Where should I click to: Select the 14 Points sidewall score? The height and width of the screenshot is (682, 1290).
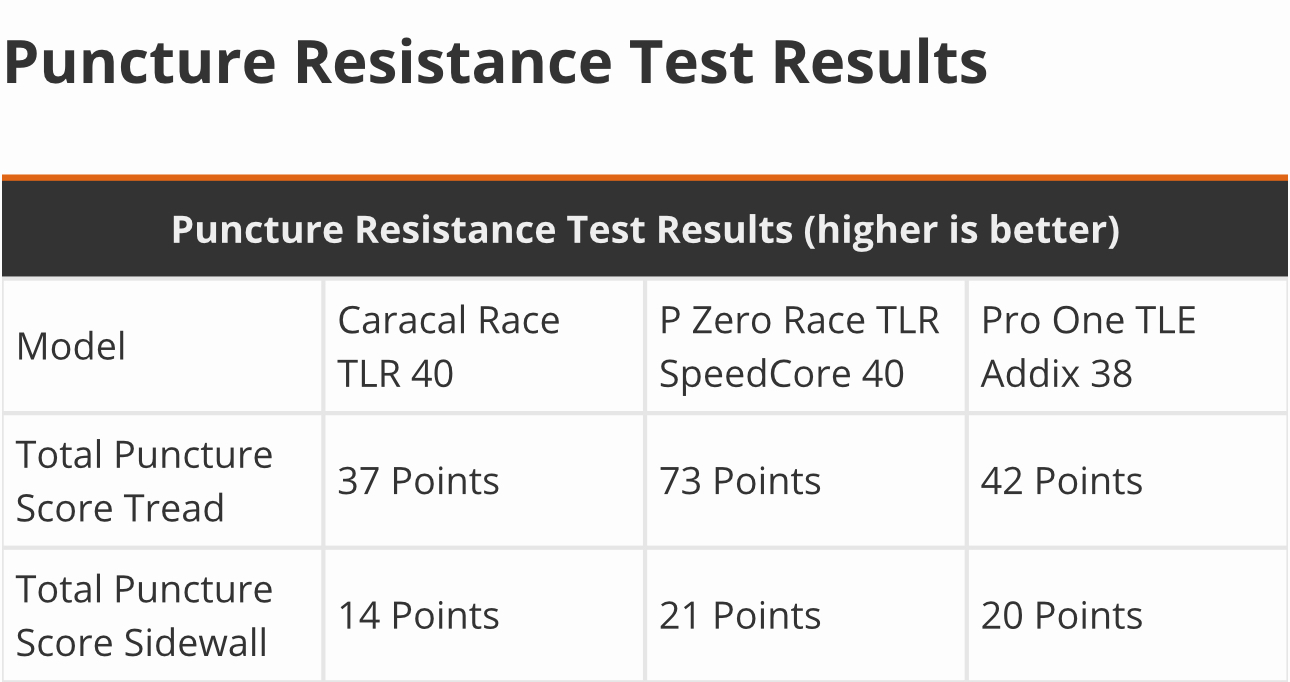pyautogui.click(x=418, y=615)
